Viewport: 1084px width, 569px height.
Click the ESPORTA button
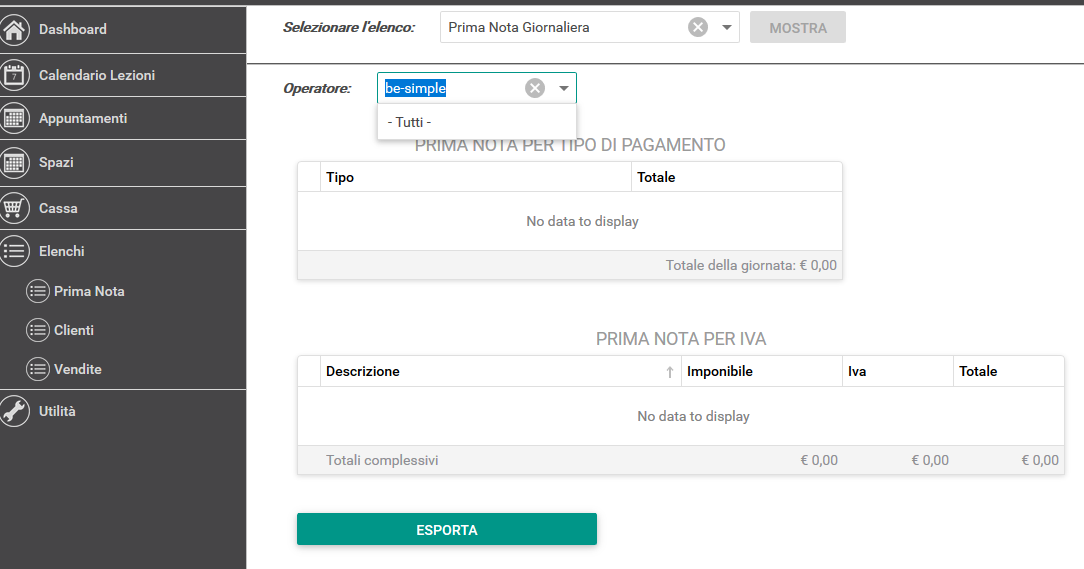(447, 530)
